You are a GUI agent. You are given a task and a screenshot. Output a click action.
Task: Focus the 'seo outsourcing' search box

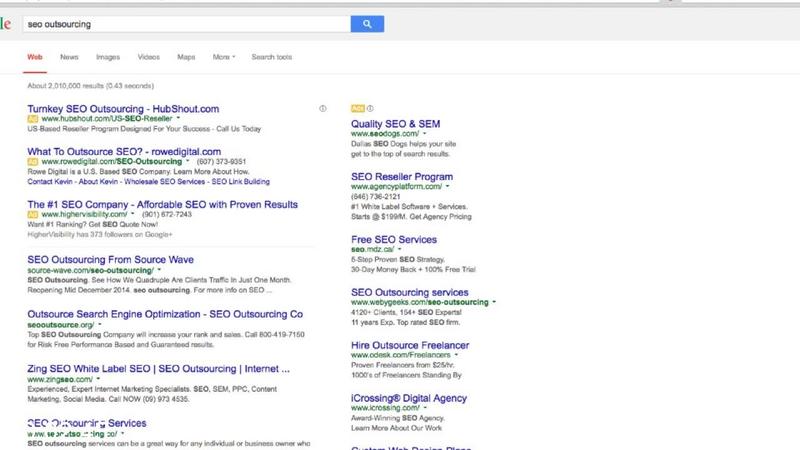tap(186, 24)
